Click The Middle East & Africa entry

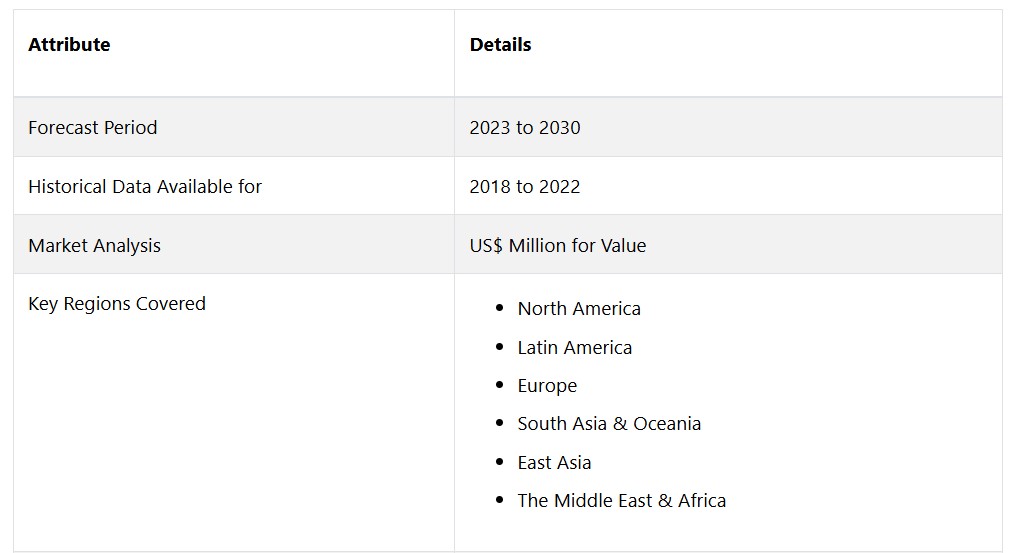click(x=622, y=501)
